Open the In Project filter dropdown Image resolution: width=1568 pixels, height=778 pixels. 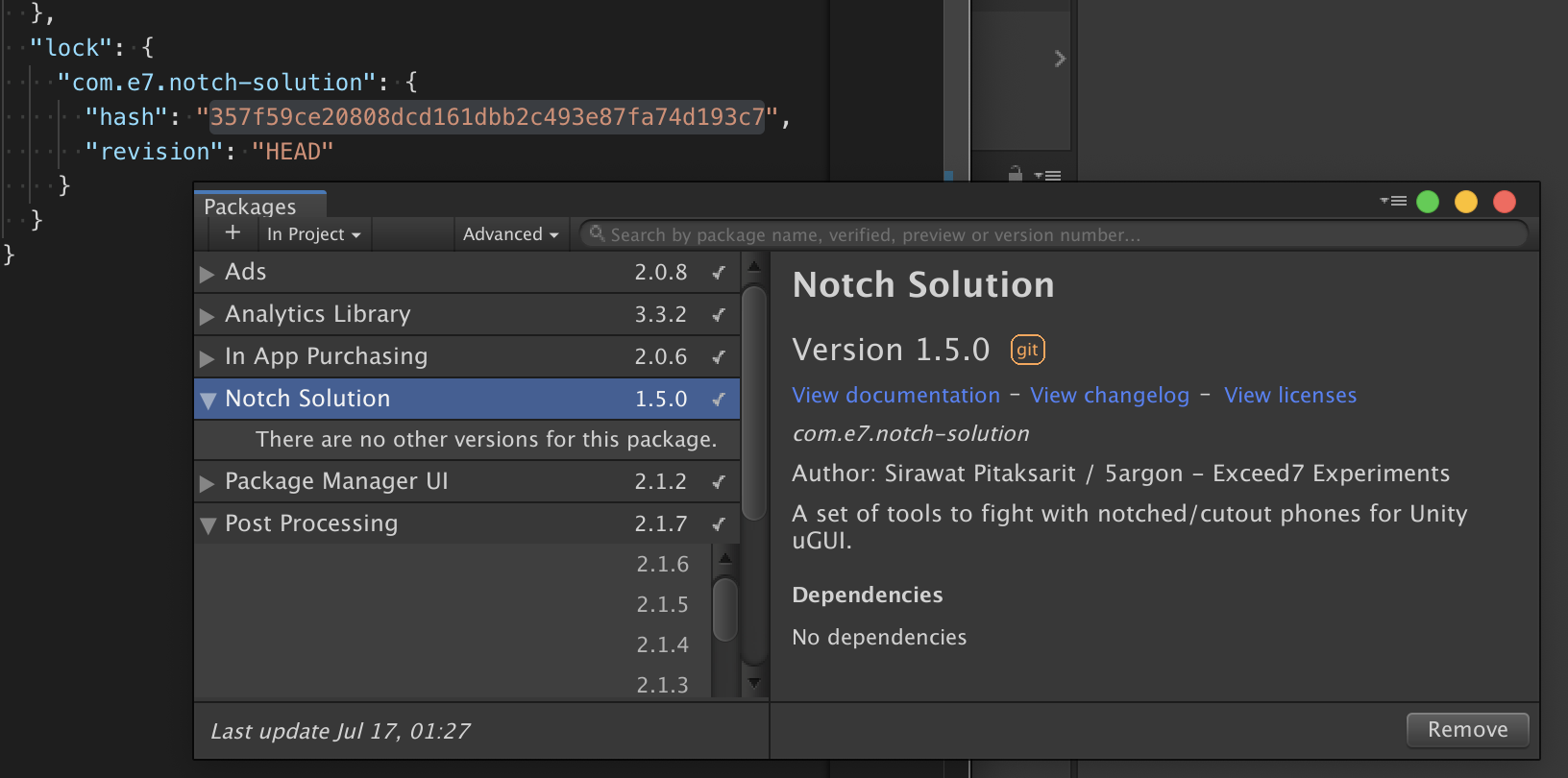[313, 234]
